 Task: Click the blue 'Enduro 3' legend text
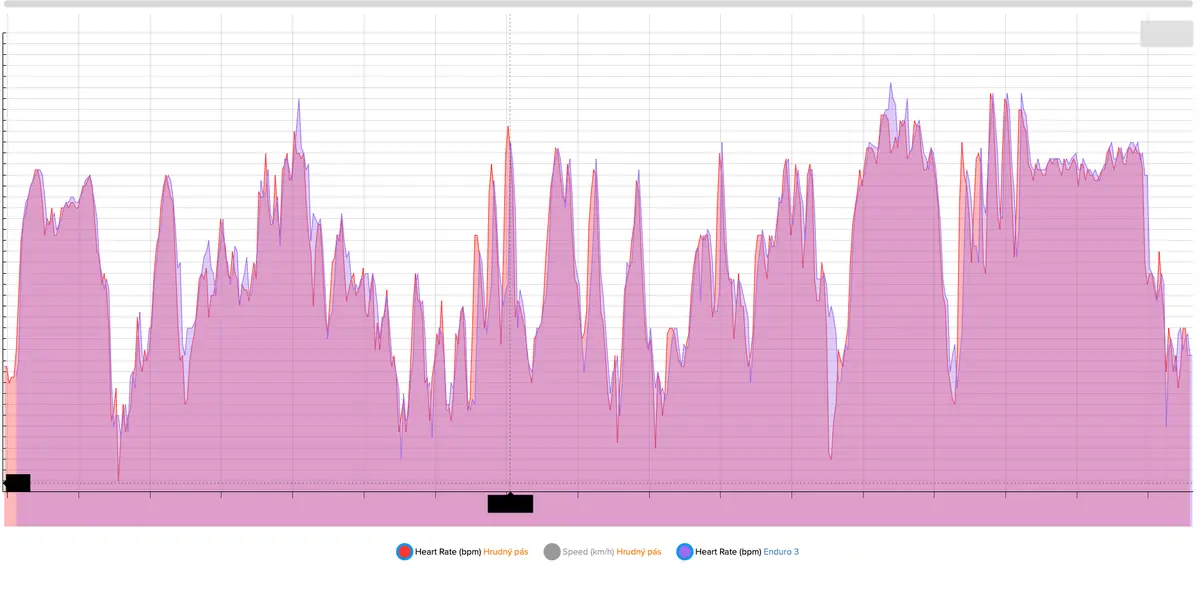[x=781, y=551]
